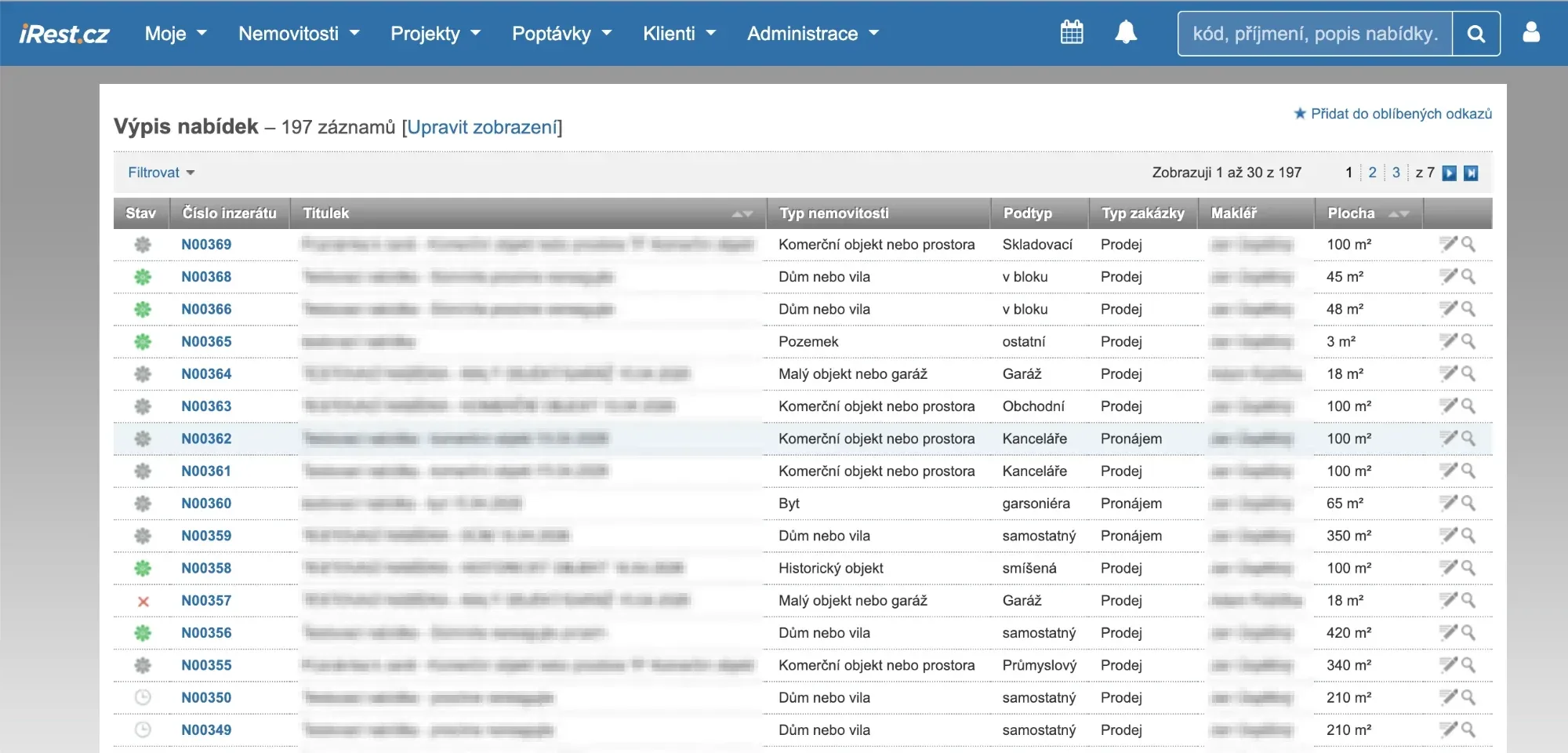Click the iRest.cz logo
This screenshot has height=753, width=1568.
[64, 34]
